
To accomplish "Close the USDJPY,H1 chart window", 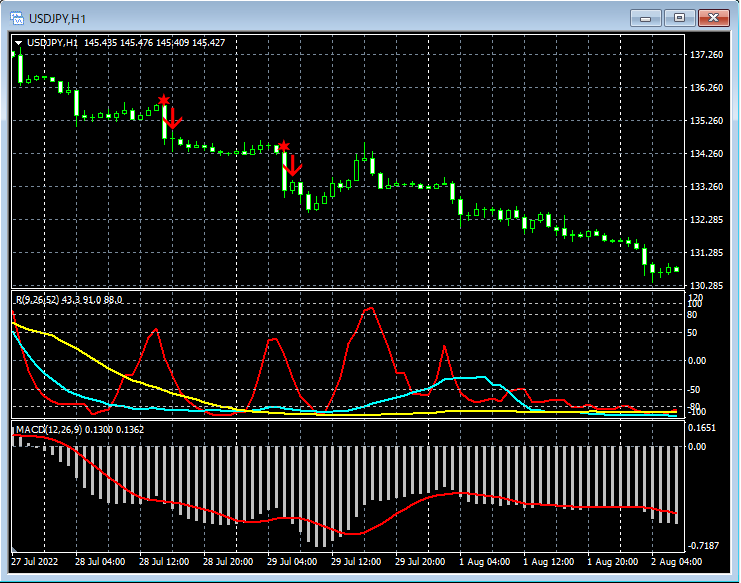I will [x=713, y=17].
